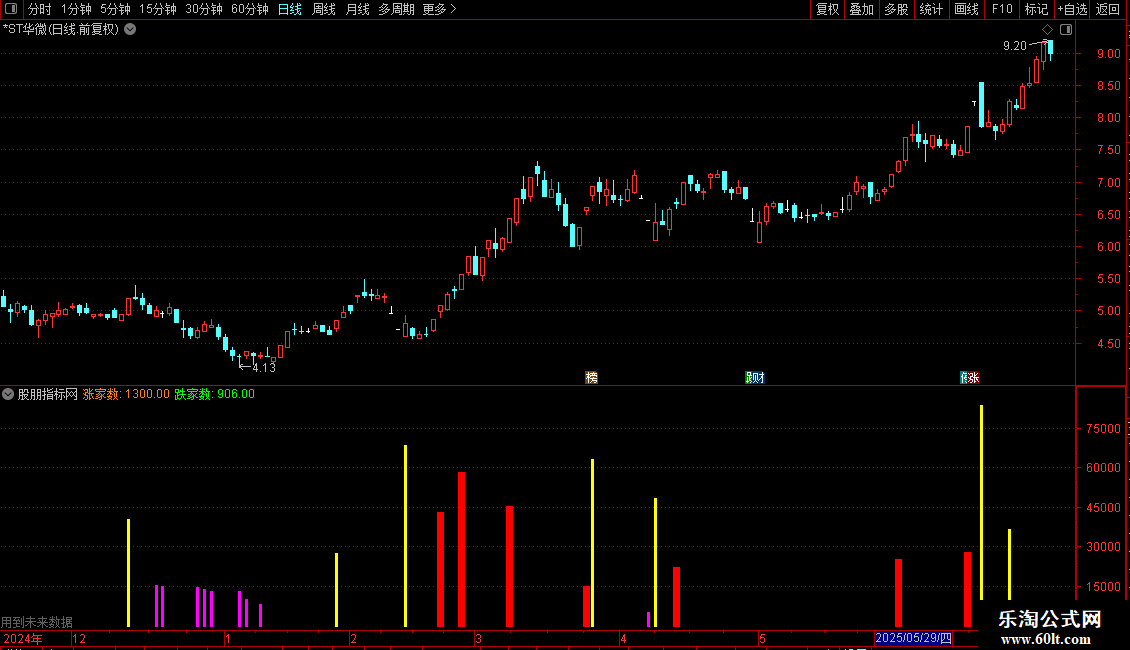Expand the 更多 periods menu
Viewport: 1130px width, 650px height.
pyautogui.click(x=439, y=9)
